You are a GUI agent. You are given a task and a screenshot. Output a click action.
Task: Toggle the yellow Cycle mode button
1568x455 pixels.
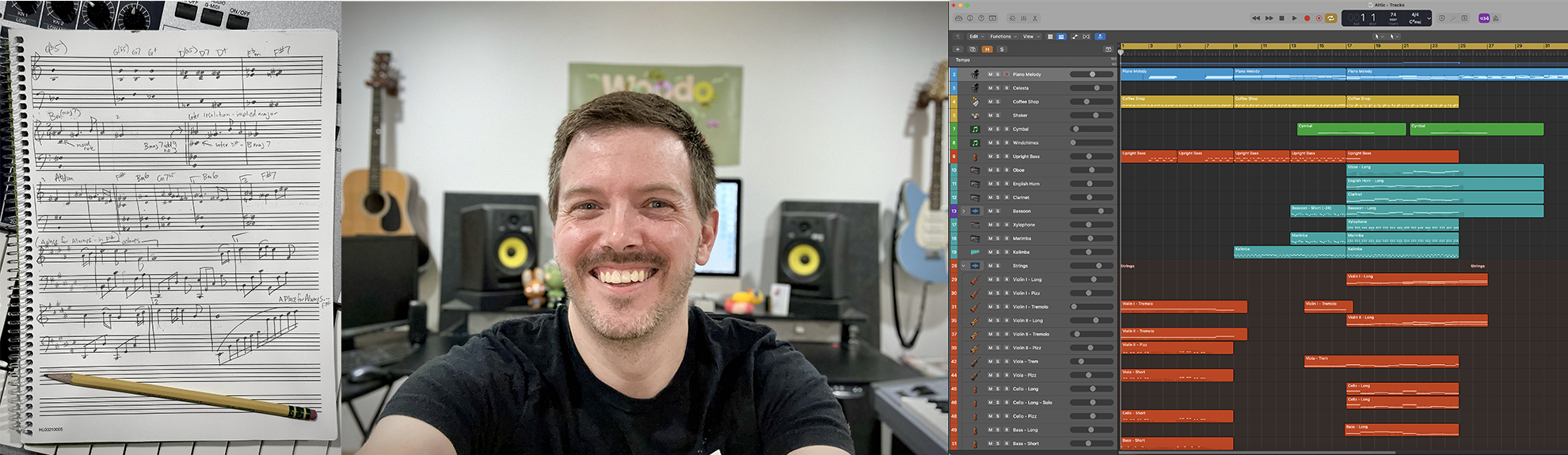tap(1331, 18)
